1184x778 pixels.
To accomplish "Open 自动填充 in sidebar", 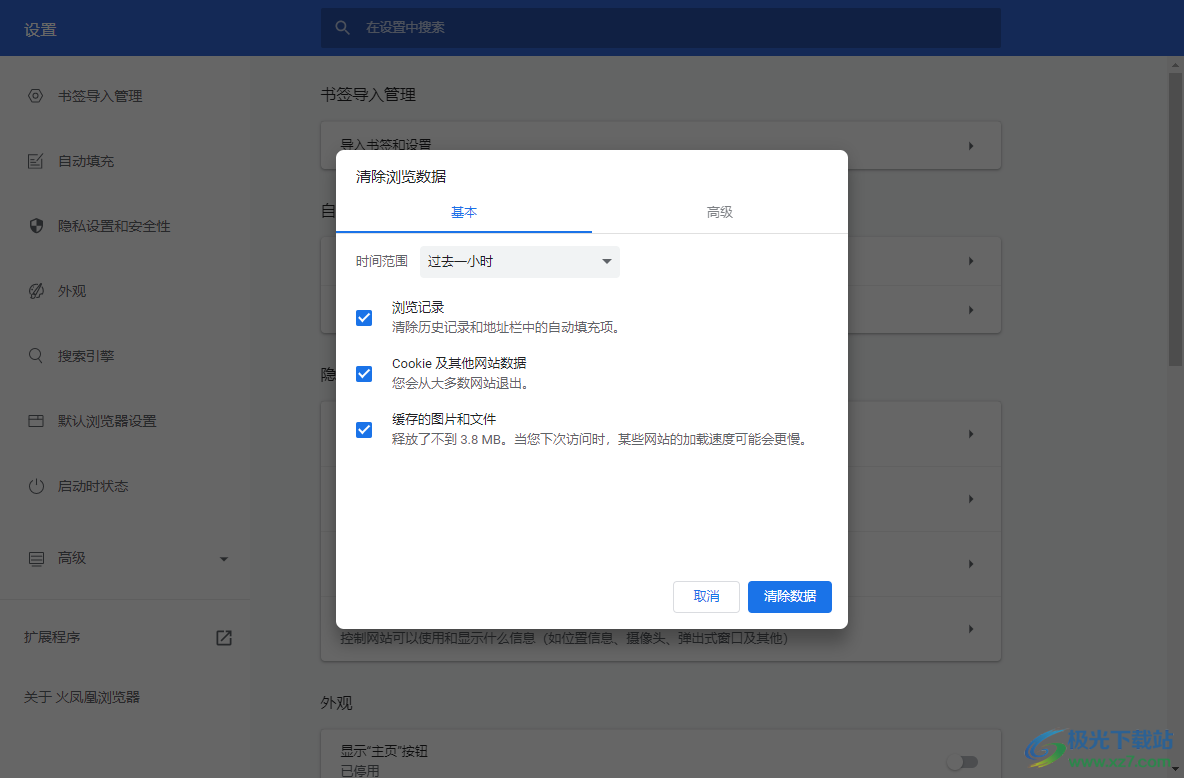I will [86, 161].
